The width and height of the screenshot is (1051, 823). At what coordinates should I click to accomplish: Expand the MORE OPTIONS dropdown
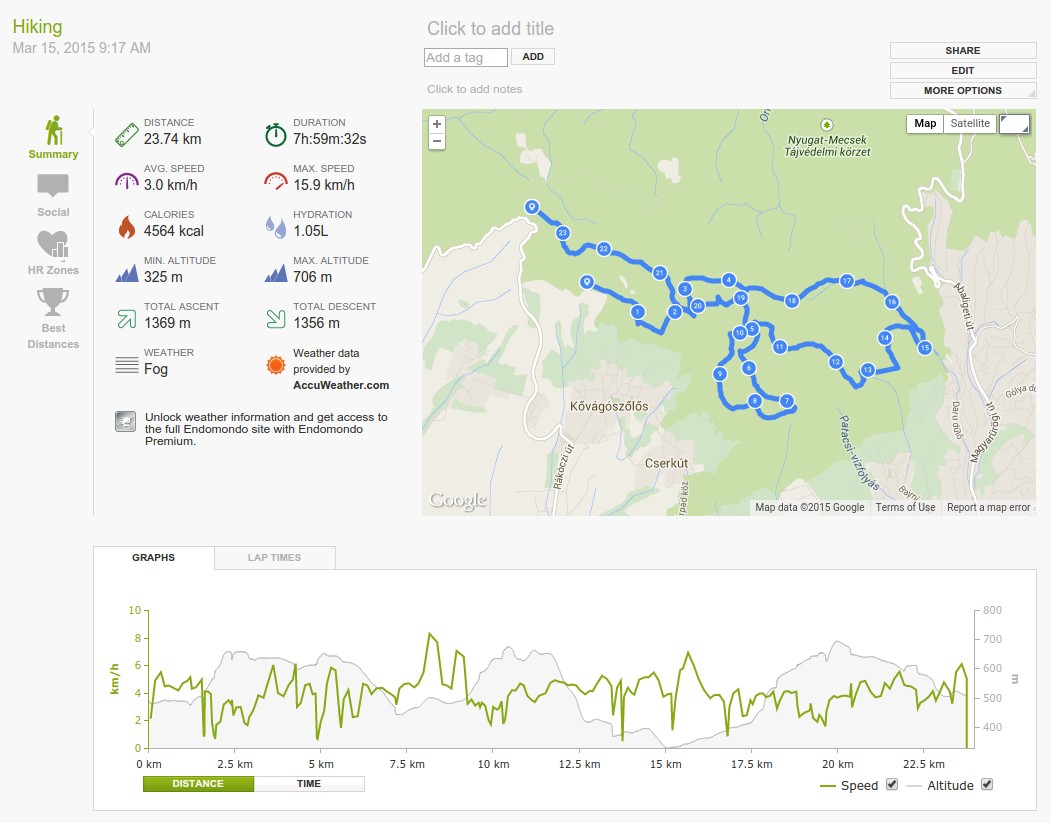pyautogui.click(x=963, y=90)
